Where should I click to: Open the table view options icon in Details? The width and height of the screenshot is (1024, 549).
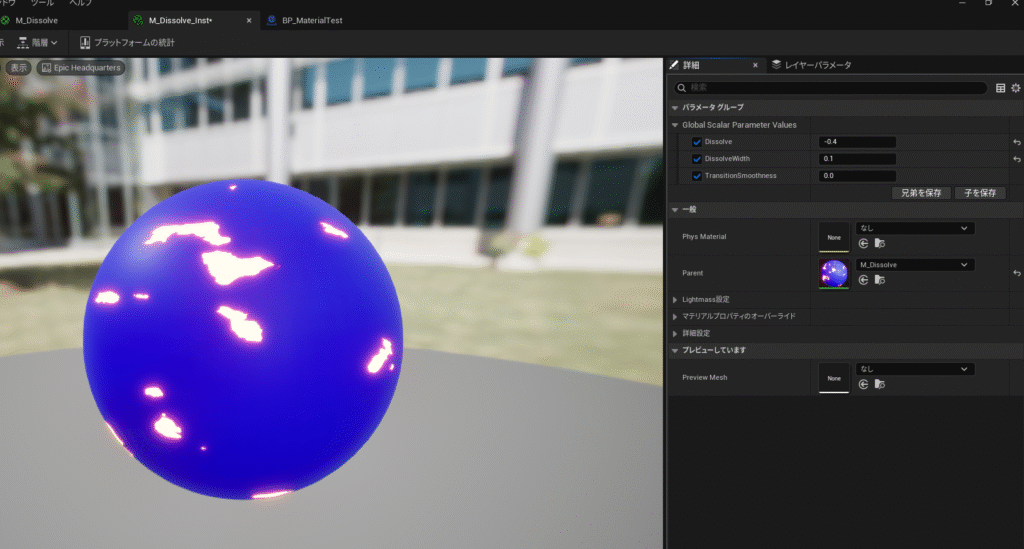pos(1000,88)
